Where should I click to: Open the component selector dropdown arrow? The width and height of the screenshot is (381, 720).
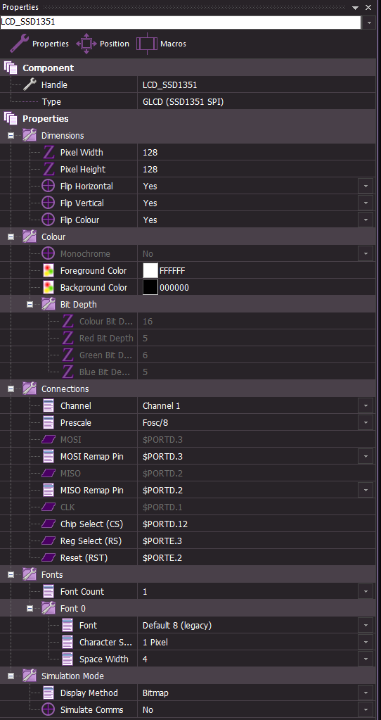370,22
